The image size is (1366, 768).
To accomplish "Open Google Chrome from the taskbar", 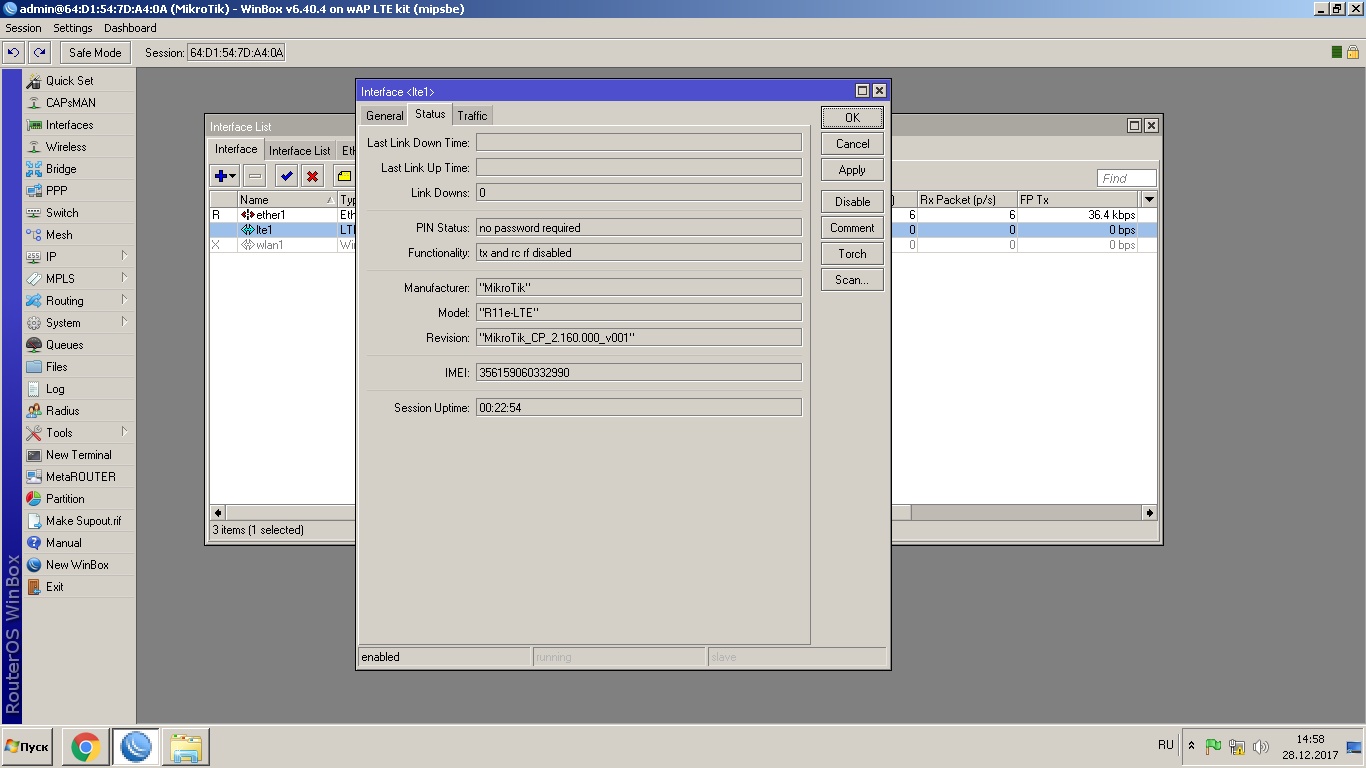I will click(x=85, y=747).
